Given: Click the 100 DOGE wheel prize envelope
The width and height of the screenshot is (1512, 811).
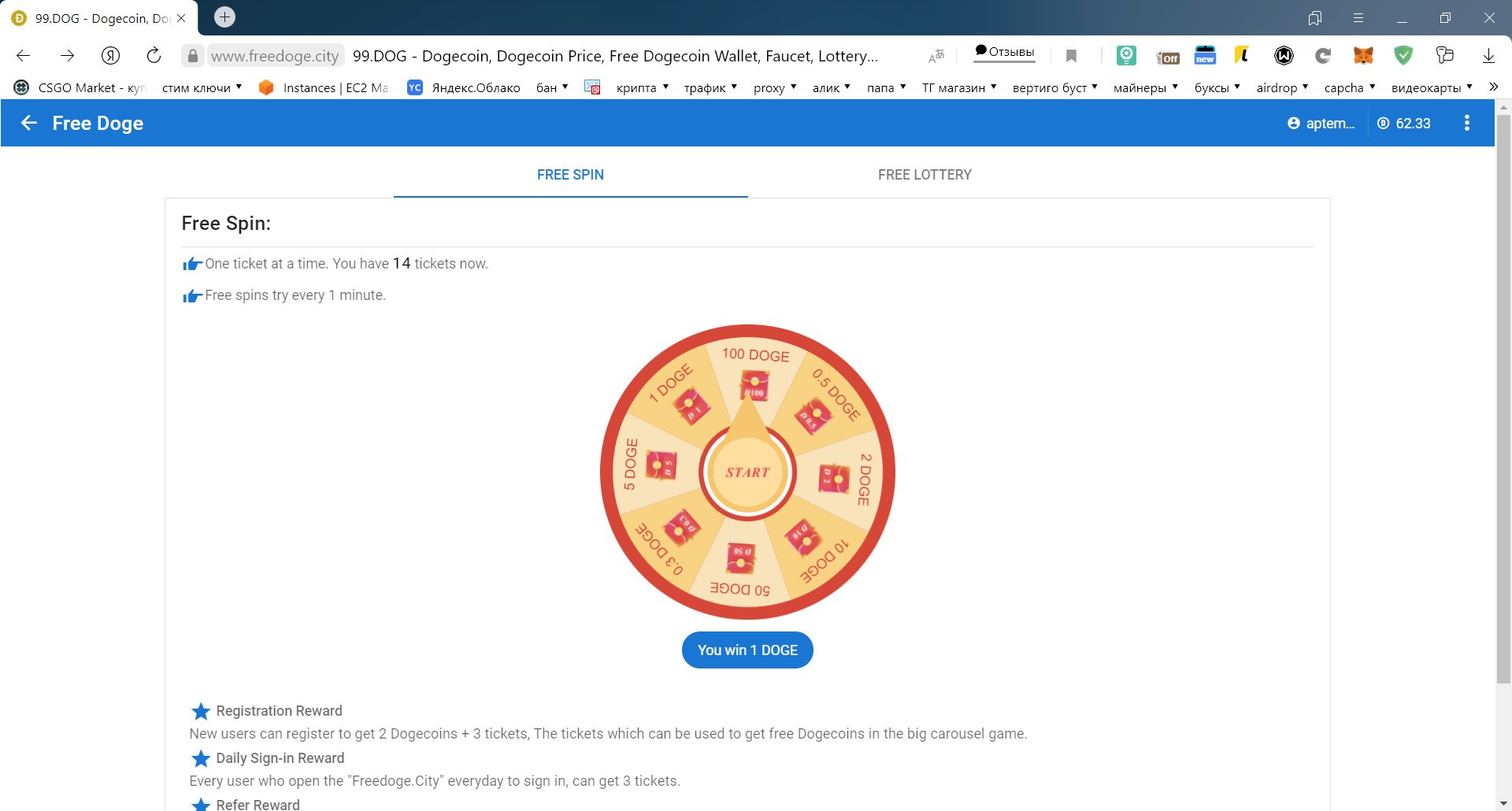Looking at the screenshot, I should 754,385.
